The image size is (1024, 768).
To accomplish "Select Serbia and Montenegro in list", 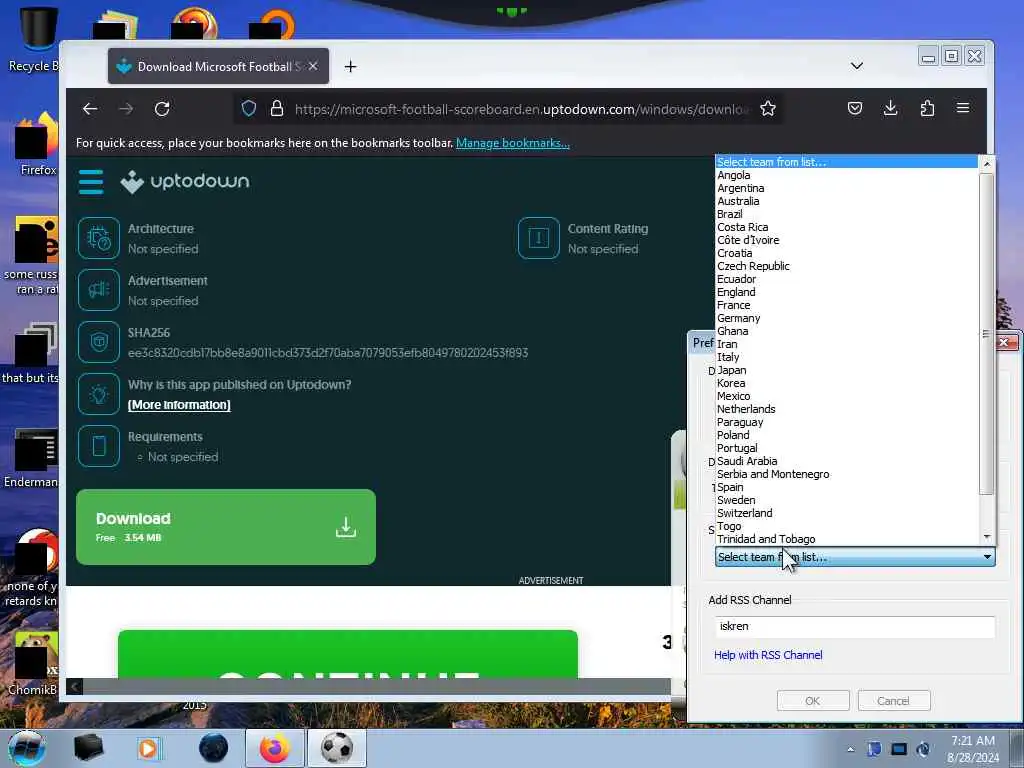I will click(846, 474).
